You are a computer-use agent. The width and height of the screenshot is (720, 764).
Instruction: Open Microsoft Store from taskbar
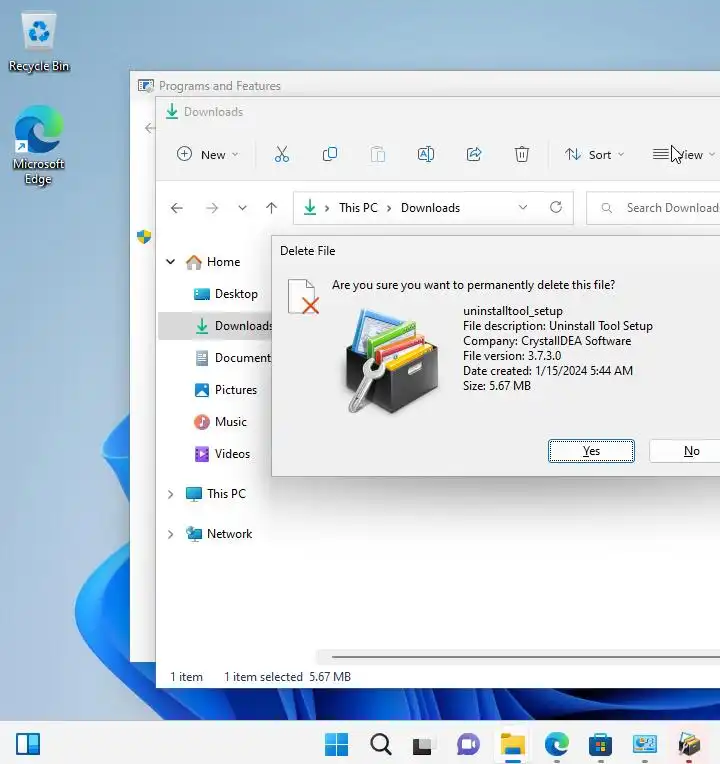coord(600,745)
